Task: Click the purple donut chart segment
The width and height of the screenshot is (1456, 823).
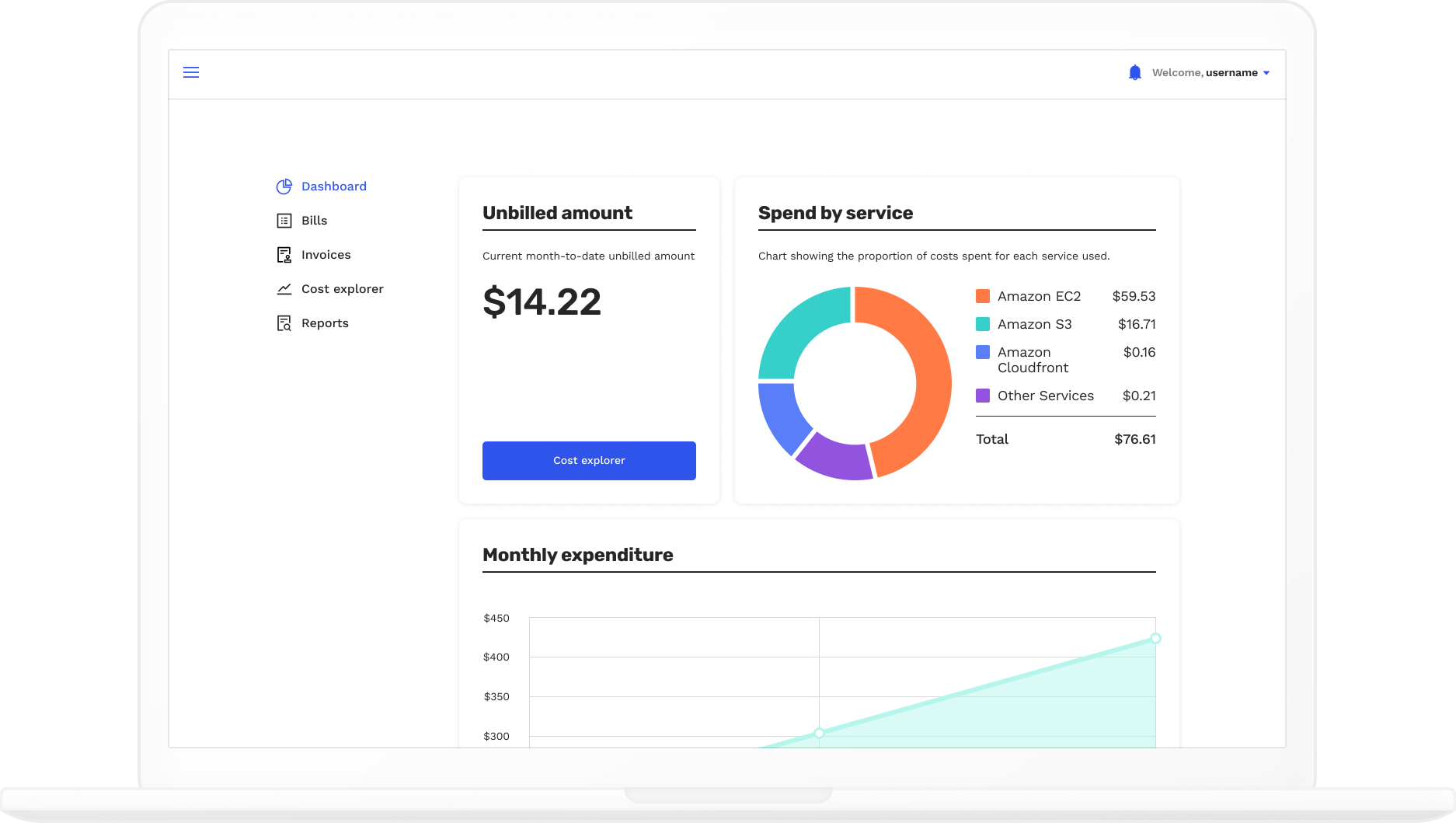Action: [835, 460]
